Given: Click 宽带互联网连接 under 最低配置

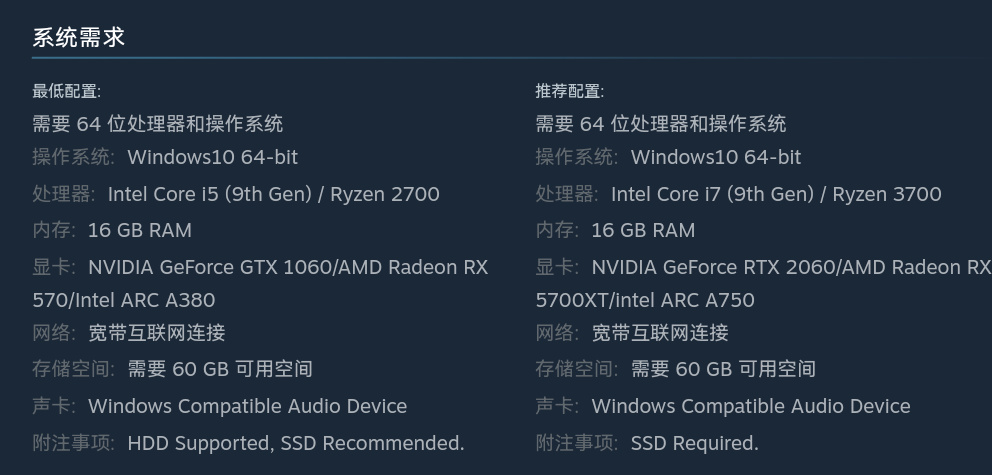Looking at the screenshot, I should pos(156,333).
